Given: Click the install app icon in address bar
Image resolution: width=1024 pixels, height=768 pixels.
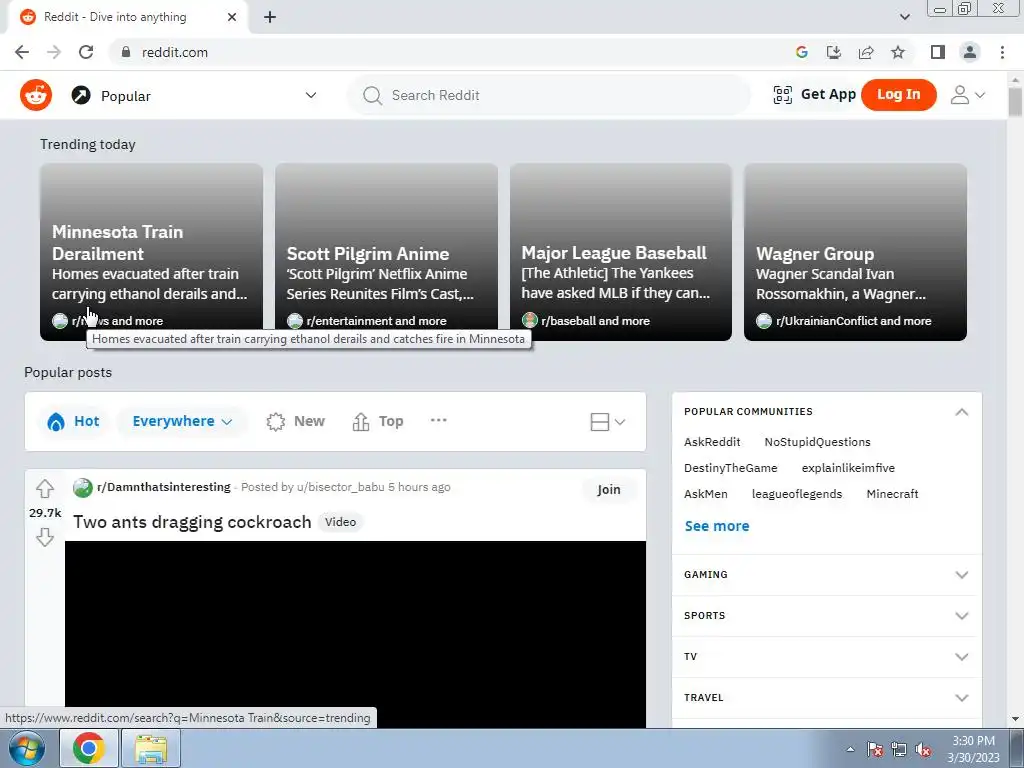Looking at the screenshot, I should pos(833,52).
